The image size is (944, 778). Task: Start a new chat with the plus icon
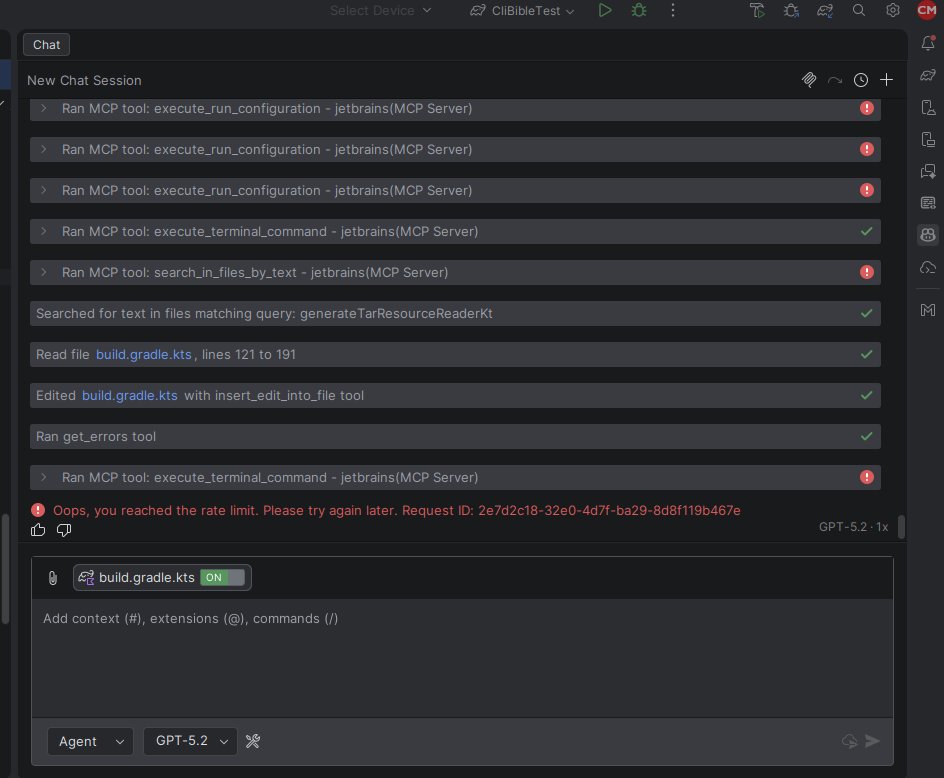click(x=886, y=79)
